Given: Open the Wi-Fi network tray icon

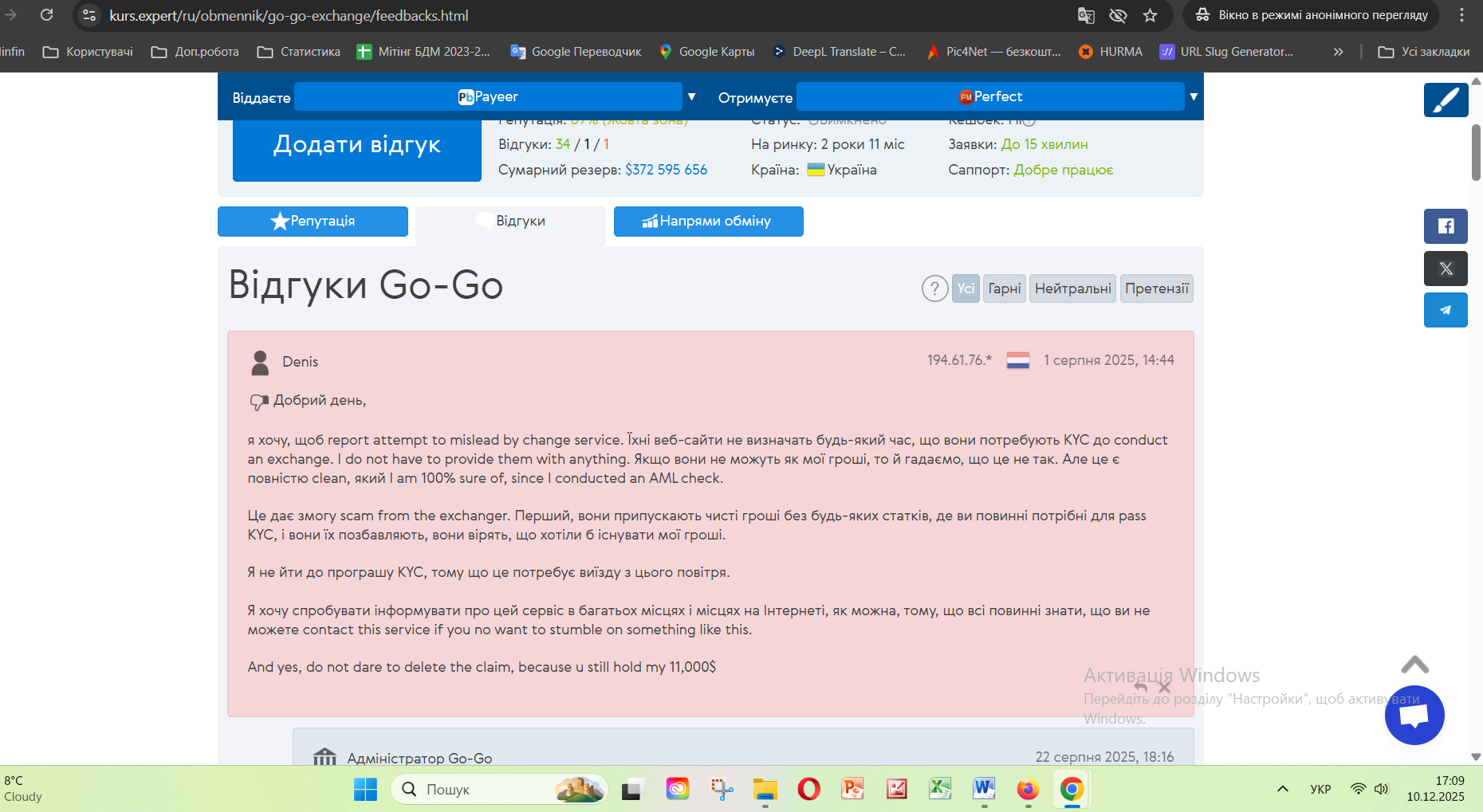Looking at the screenshot, I should (1359, 789).
